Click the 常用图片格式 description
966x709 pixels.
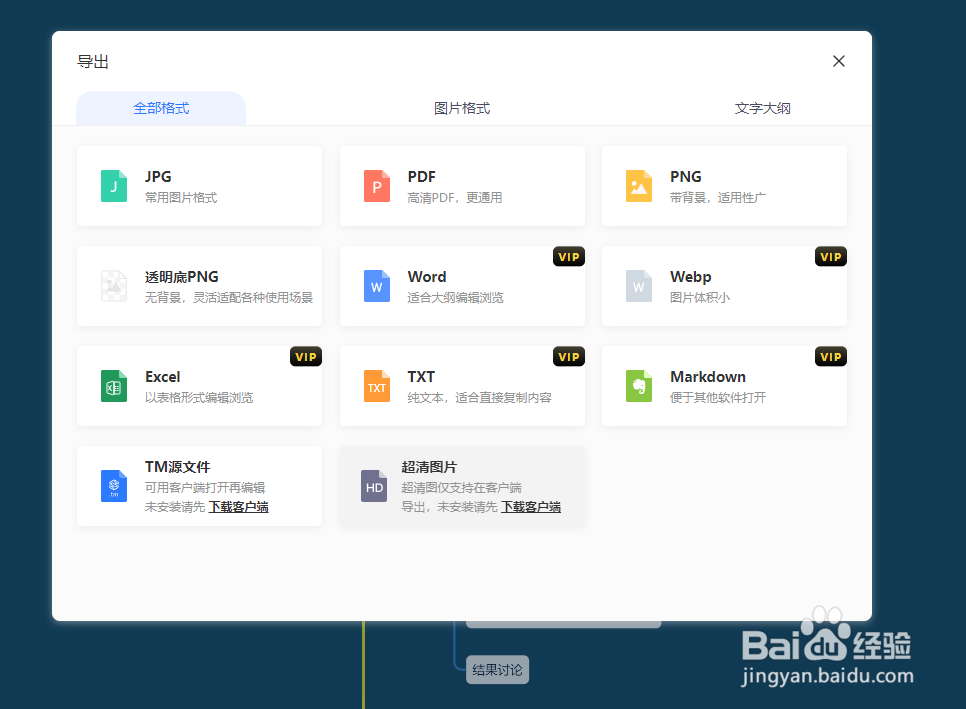pos(181,198)
